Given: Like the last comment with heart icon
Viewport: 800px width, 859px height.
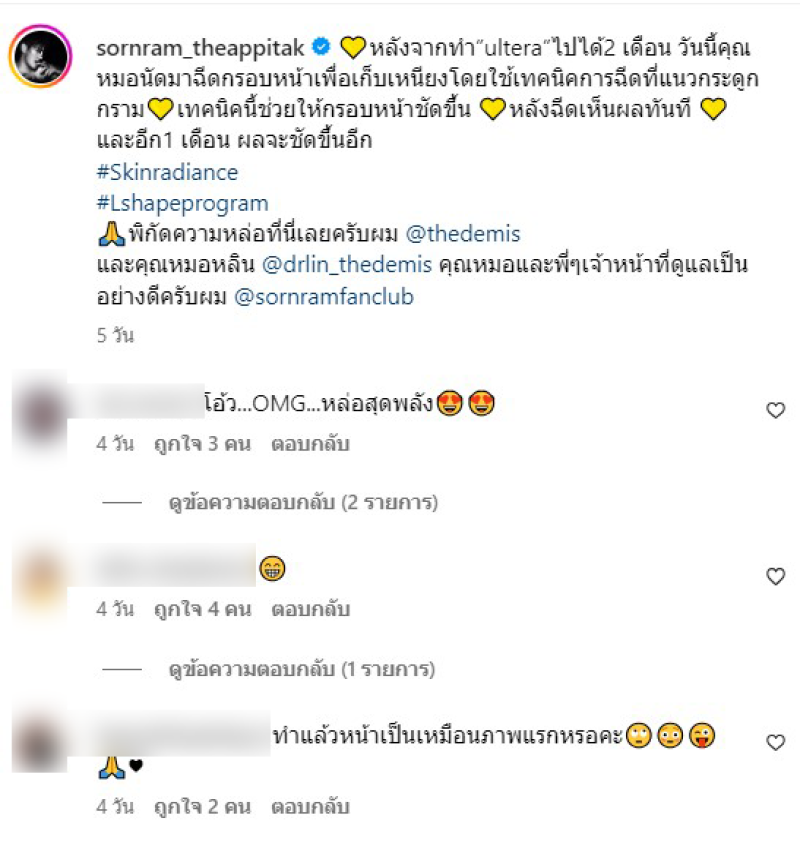Looking at the screenshot, I should point(775,742).
